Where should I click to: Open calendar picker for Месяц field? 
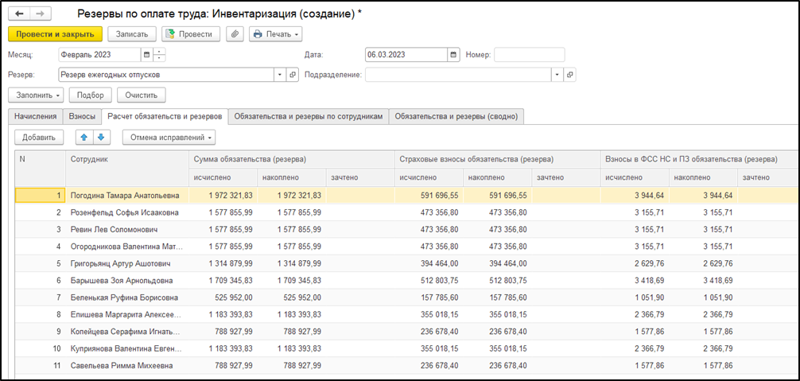click(x=146, y=55)
